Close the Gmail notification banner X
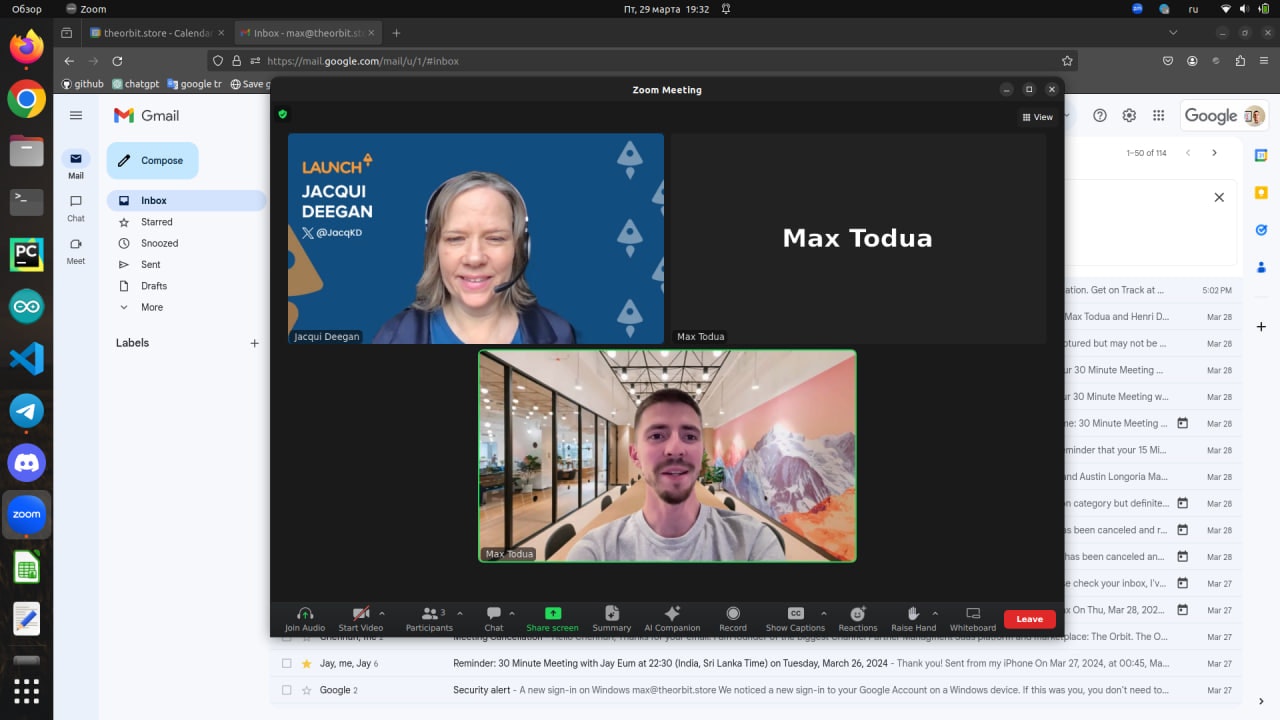1280x720 pixels. [x=1219, y=197]
